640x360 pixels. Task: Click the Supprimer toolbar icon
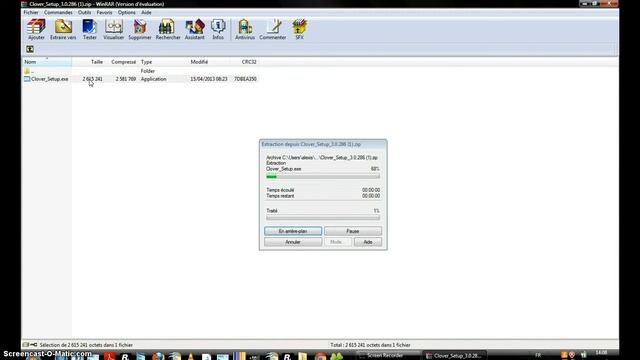[140, 29]
